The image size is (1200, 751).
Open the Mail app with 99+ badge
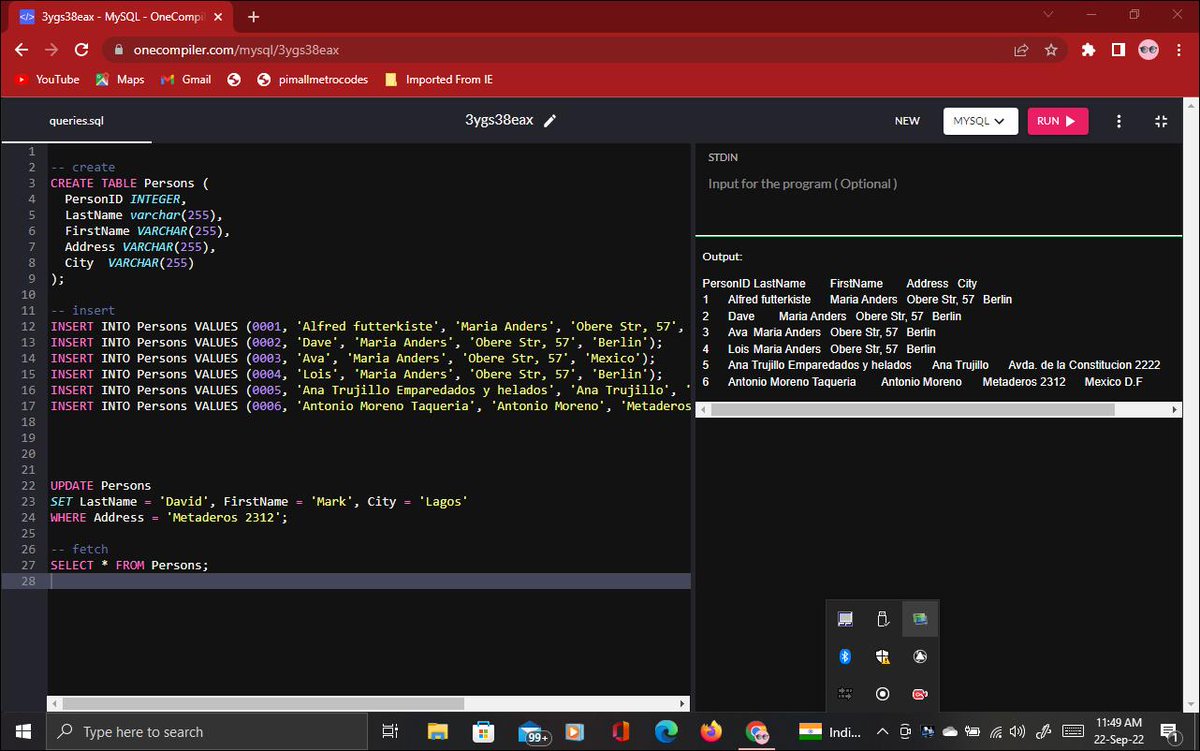coord(533,733)
